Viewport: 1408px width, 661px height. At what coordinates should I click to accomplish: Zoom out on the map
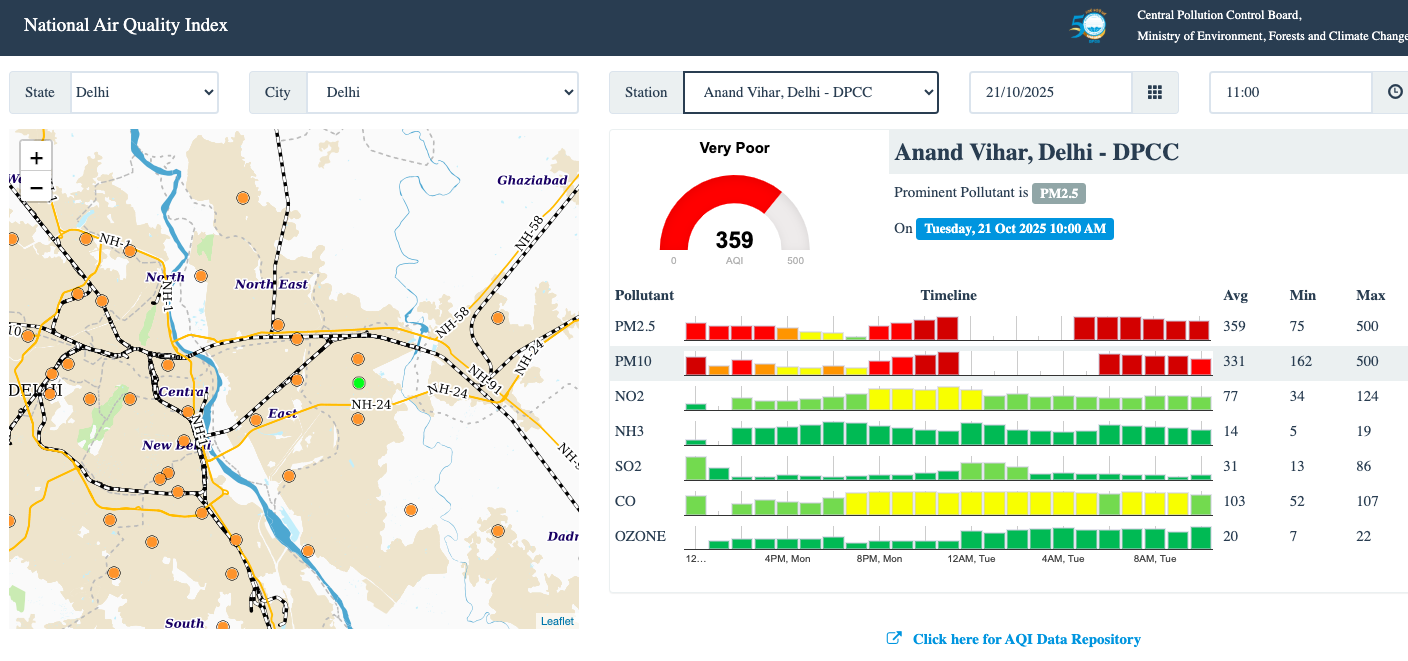coord(36,187)
